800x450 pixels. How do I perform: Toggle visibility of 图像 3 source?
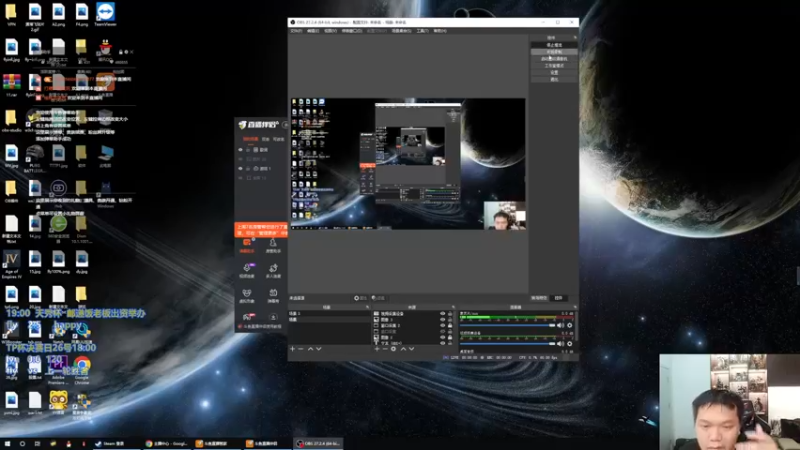(x=442, y=319)
